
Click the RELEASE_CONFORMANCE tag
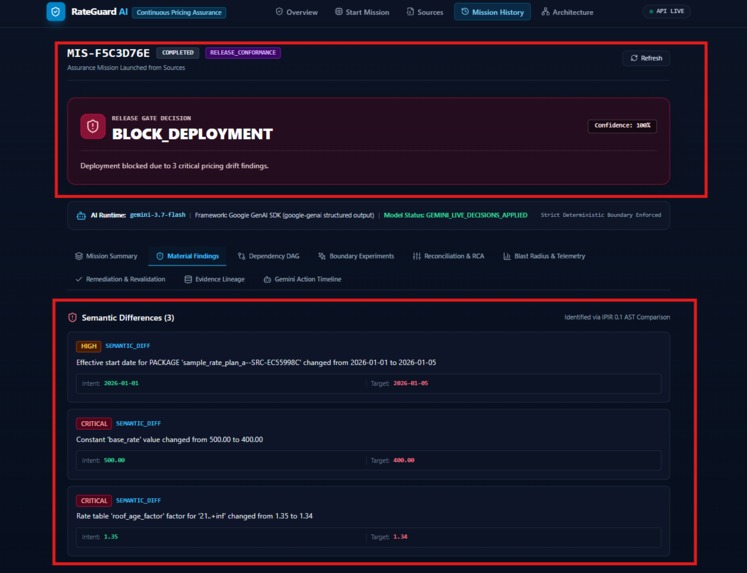[243, 53]
